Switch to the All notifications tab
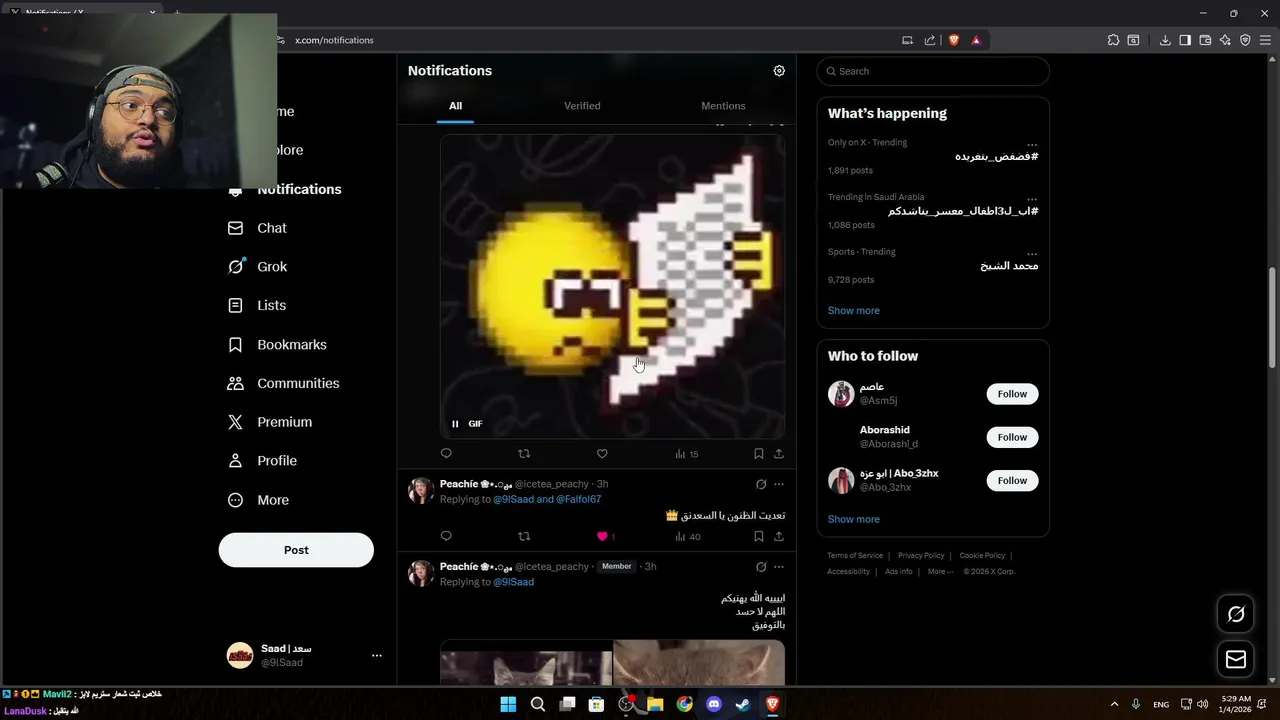This screenshot has height=720, width=1280. (455, 106)
